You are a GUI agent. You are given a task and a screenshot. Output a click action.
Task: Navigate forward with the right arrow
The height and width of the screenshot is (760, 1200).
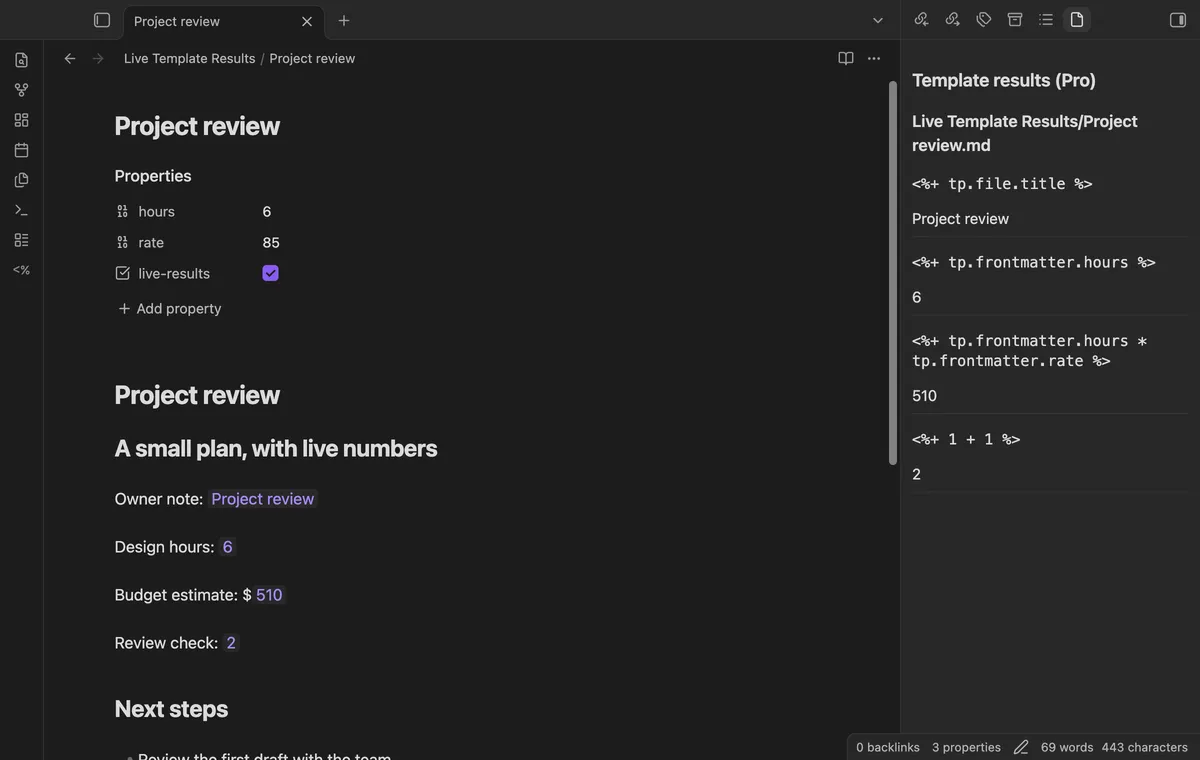tap(98, 59)
